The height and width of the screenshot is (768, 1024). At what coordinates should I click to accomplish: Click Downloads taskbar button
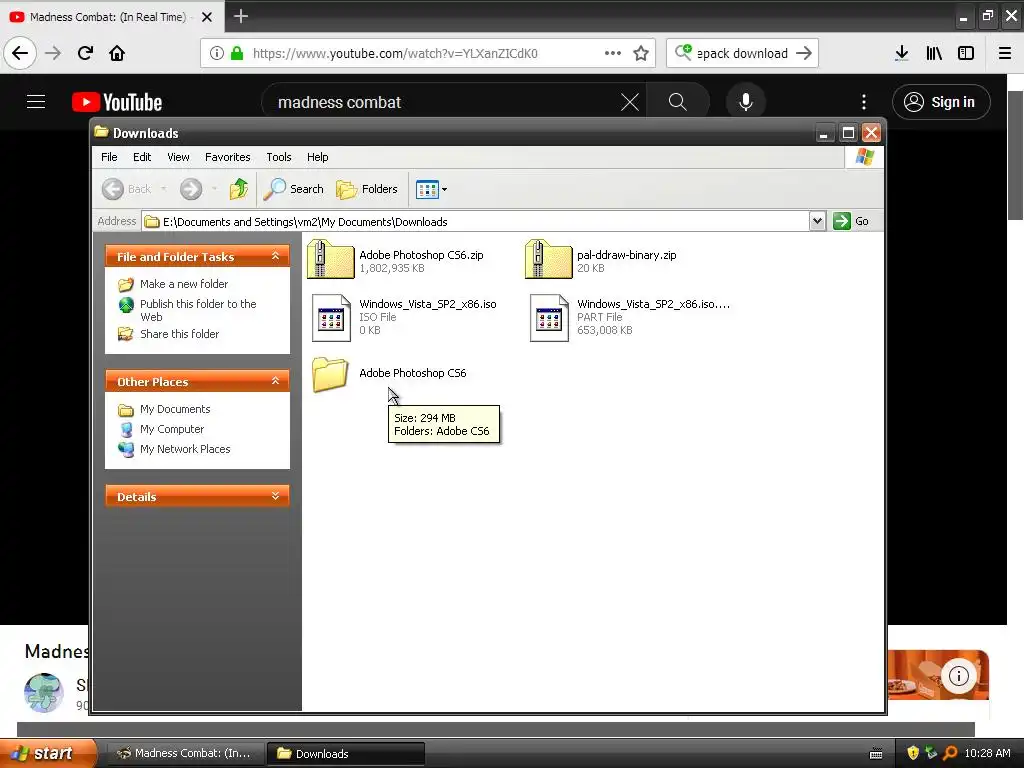(346, 754)
